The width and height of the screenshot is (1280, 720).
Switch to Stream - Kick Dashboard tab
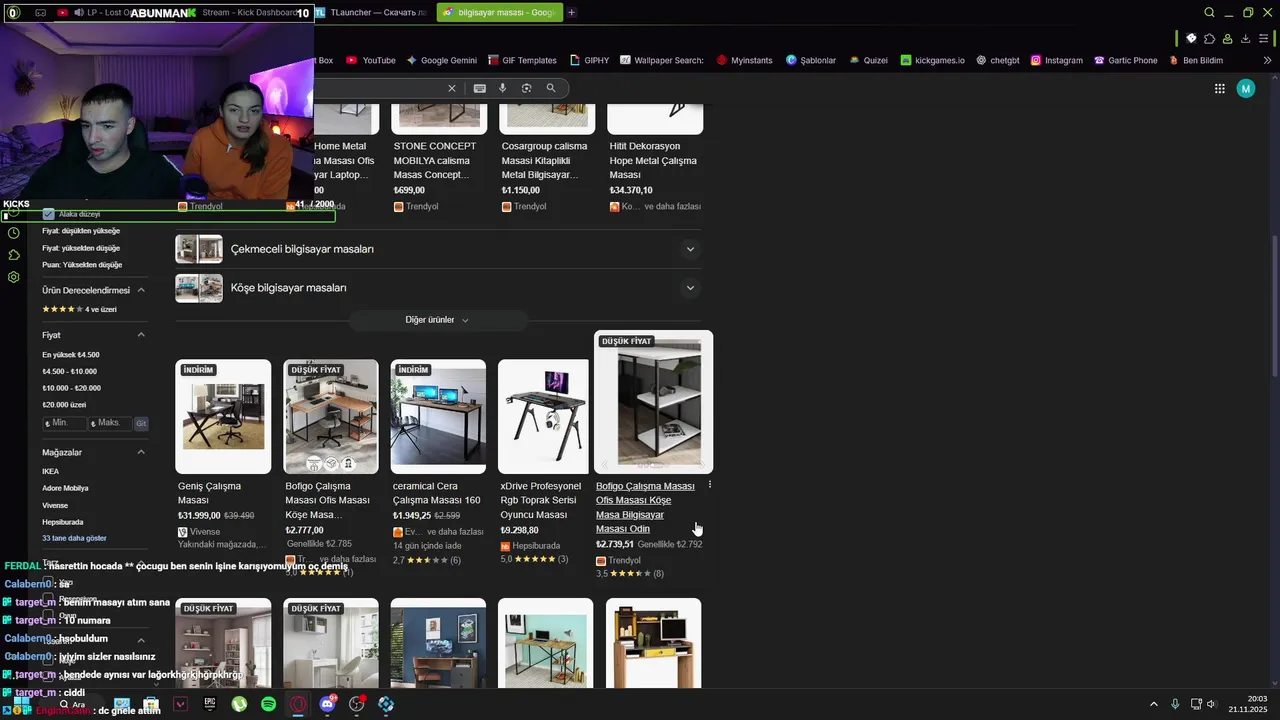point(248,13)
